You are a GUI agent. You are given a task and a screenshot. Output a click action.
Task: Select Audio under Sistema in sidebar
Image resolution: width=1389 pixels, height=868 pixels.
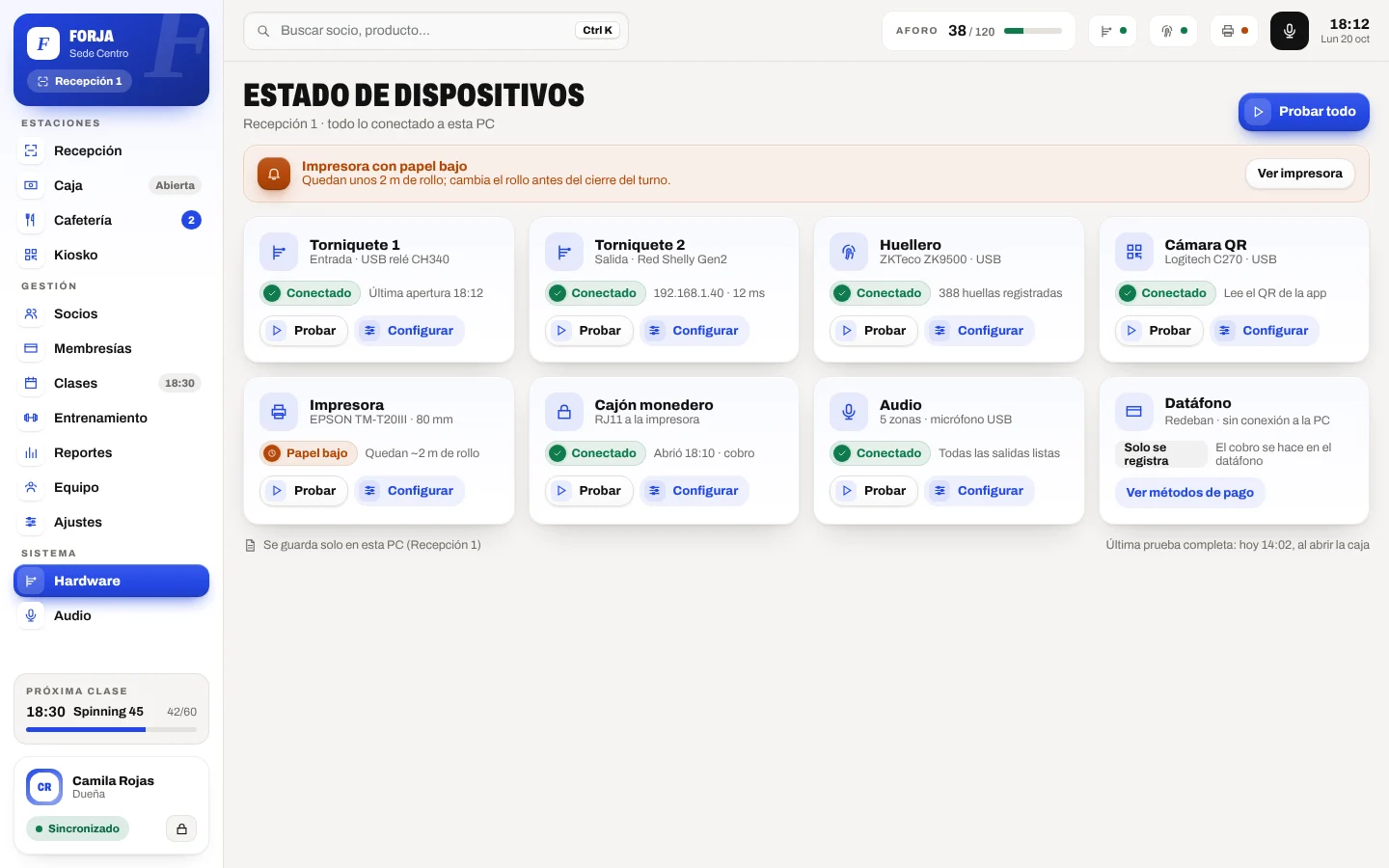[111, 615]
